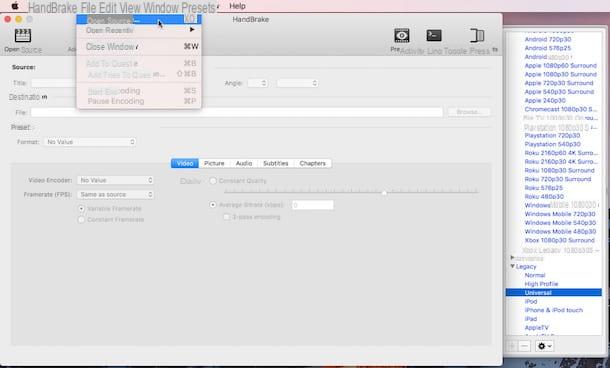Select Variable Framerate radio button
Image resolution: width=610 pixels, height=368 pixels.
pos(81,209)
